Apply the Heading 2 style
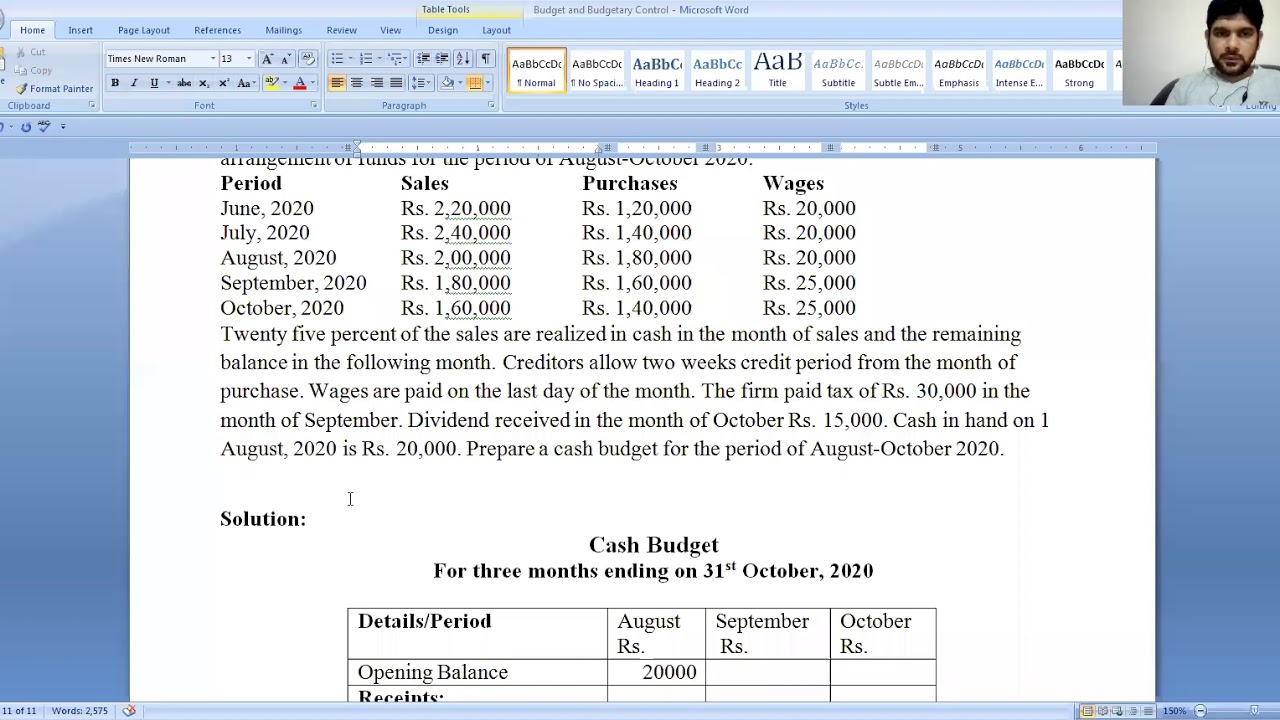Viewport: 1280px width, 720px height. [x=717, y=70]
